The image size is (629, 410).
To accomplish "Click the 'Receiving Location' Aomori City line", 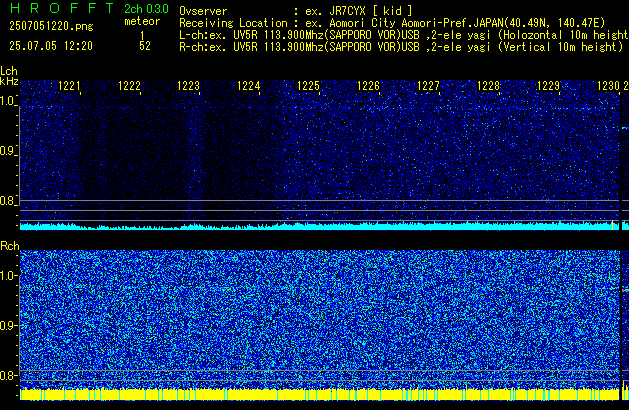I will (392, 23).
